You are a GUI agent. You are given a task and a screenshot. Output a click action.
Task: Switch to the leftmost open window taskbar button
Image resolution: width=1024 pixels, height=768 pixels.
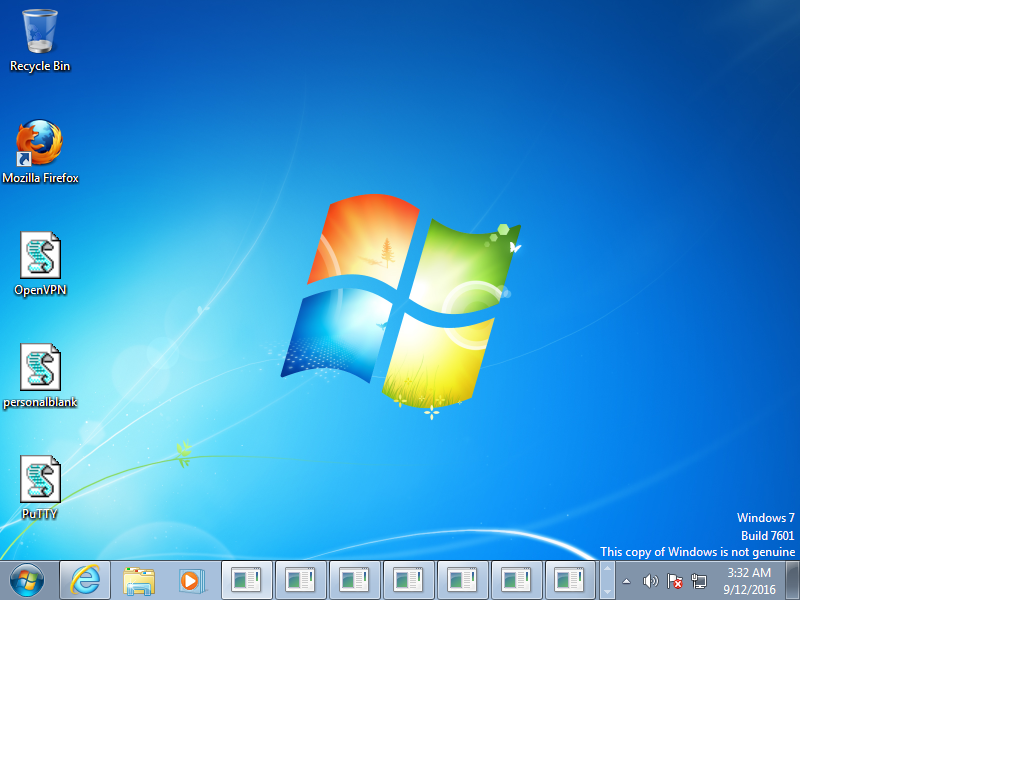point(246,580)
